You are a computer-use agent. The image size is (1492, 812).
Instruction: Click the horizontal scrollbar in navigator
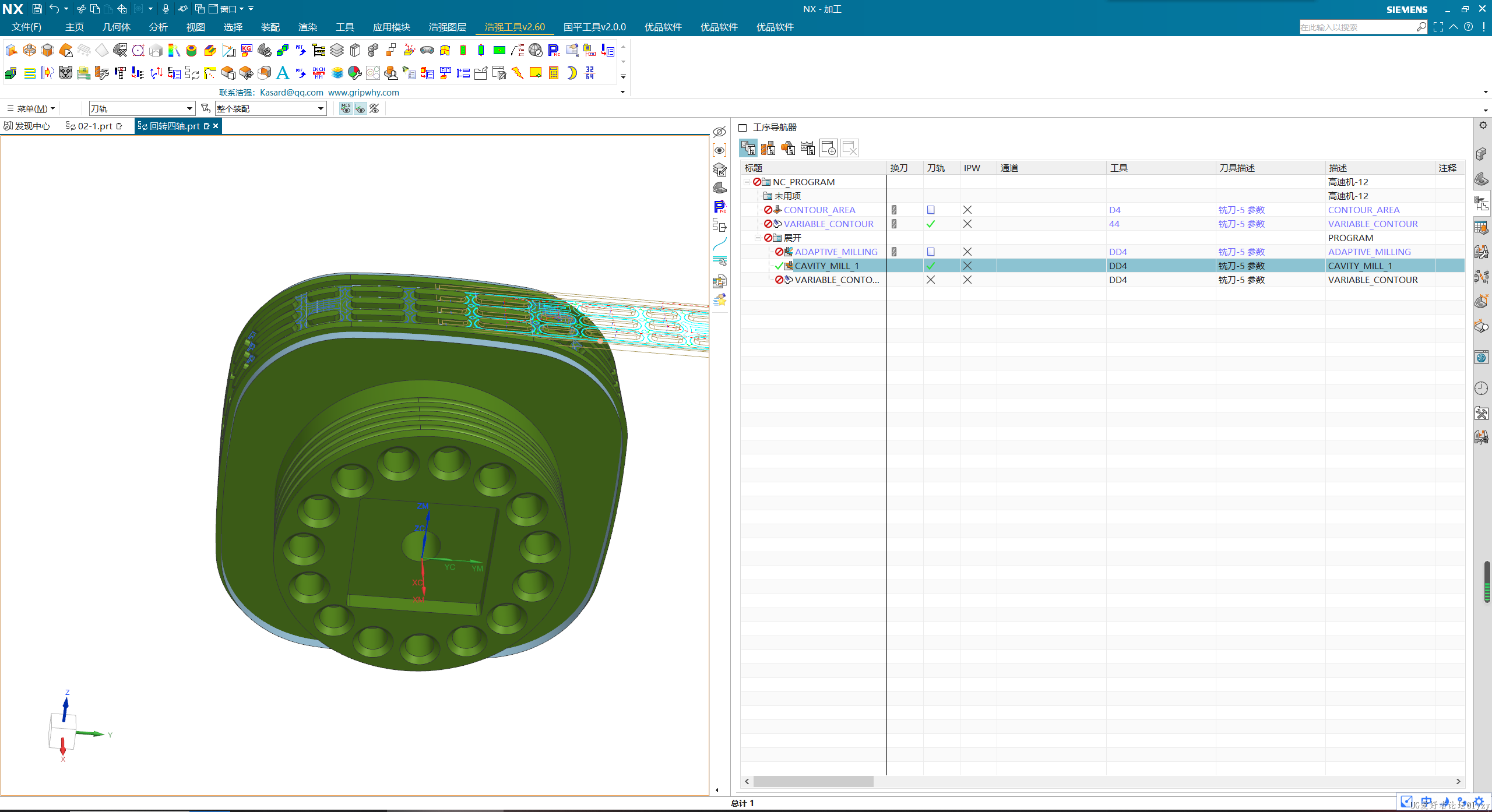[x=813, y=782]
